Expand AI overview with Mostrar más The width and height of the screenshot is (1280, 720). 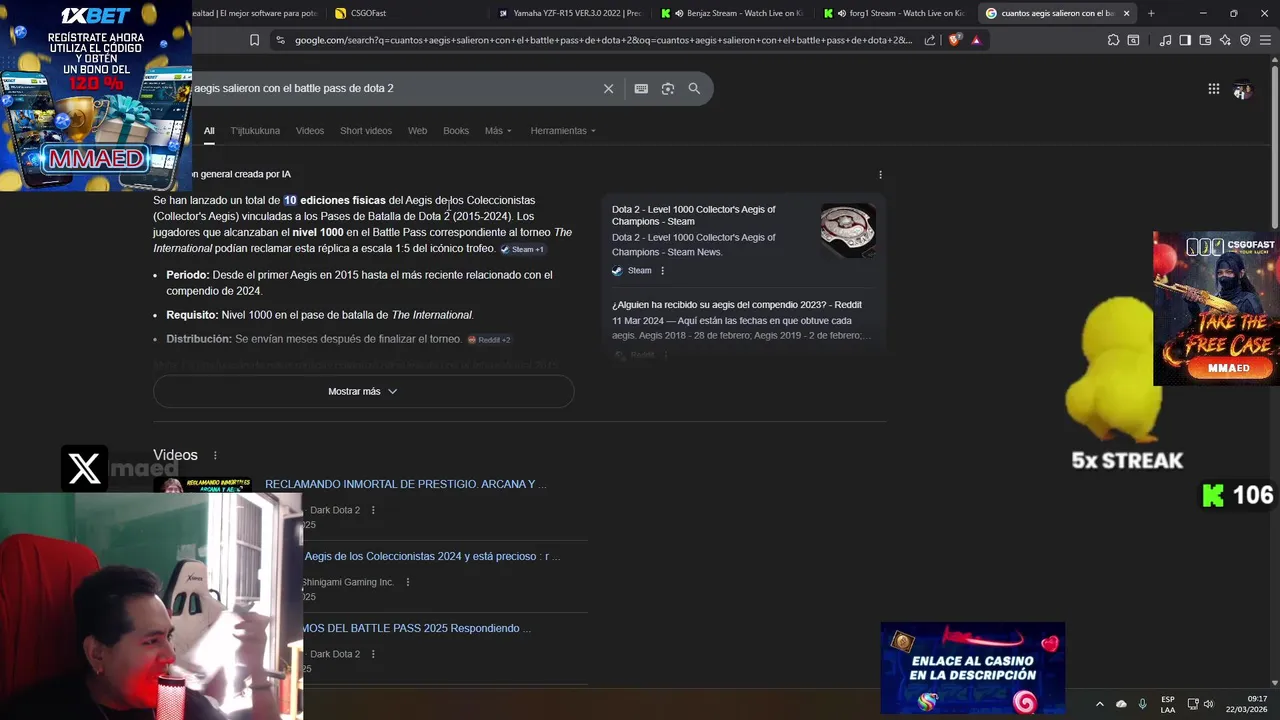pos(363,391)
